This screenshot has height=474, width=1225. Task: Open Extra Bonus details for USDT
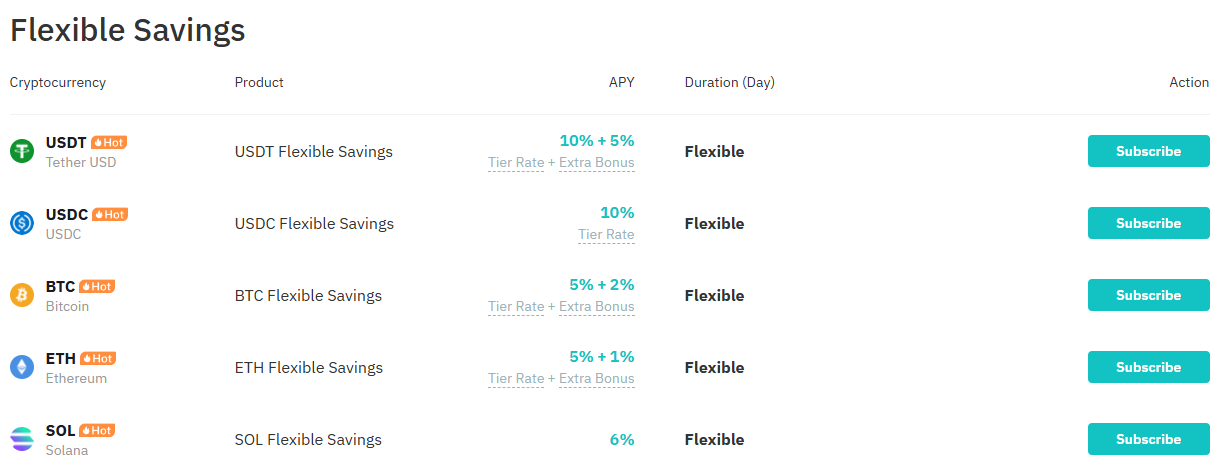(597, 163)
